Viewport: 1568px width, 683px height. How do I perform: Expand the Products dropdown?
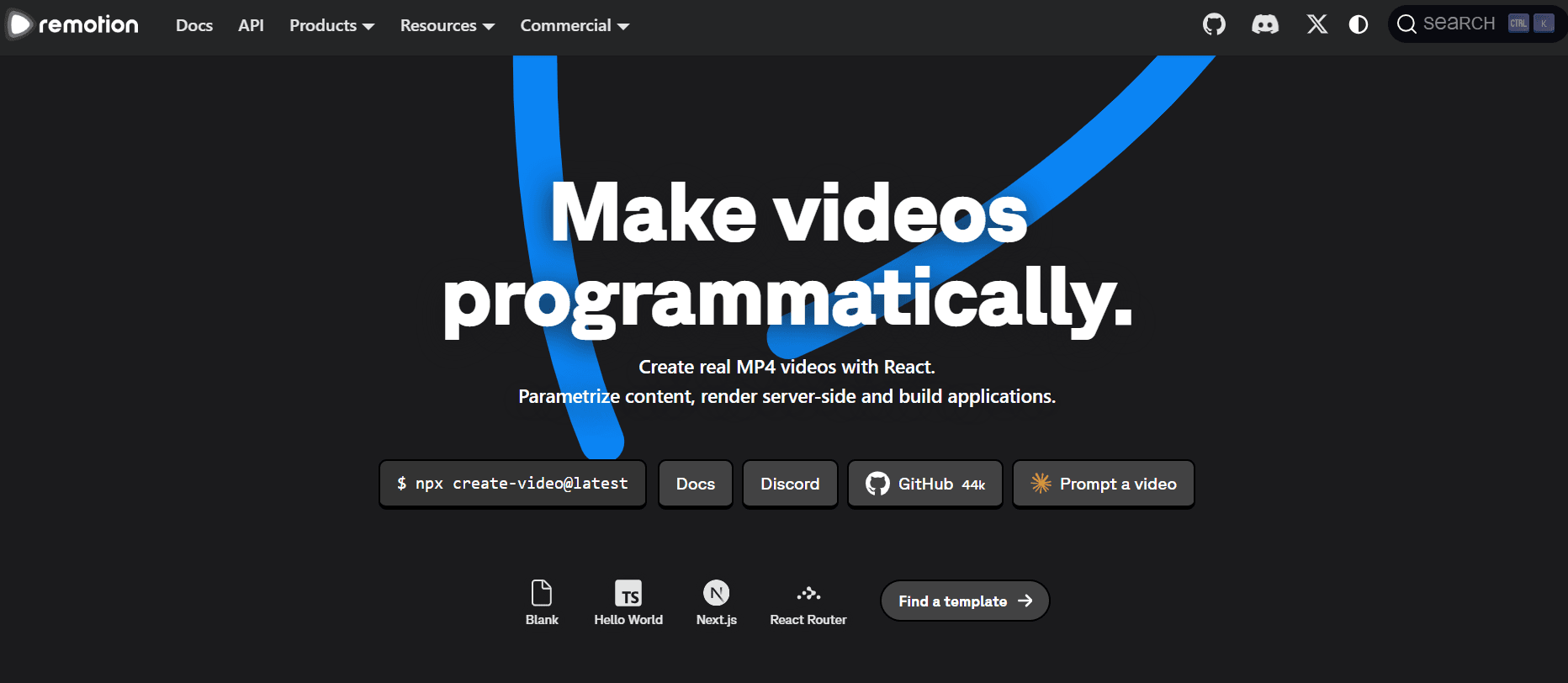[x=331, y=25]
